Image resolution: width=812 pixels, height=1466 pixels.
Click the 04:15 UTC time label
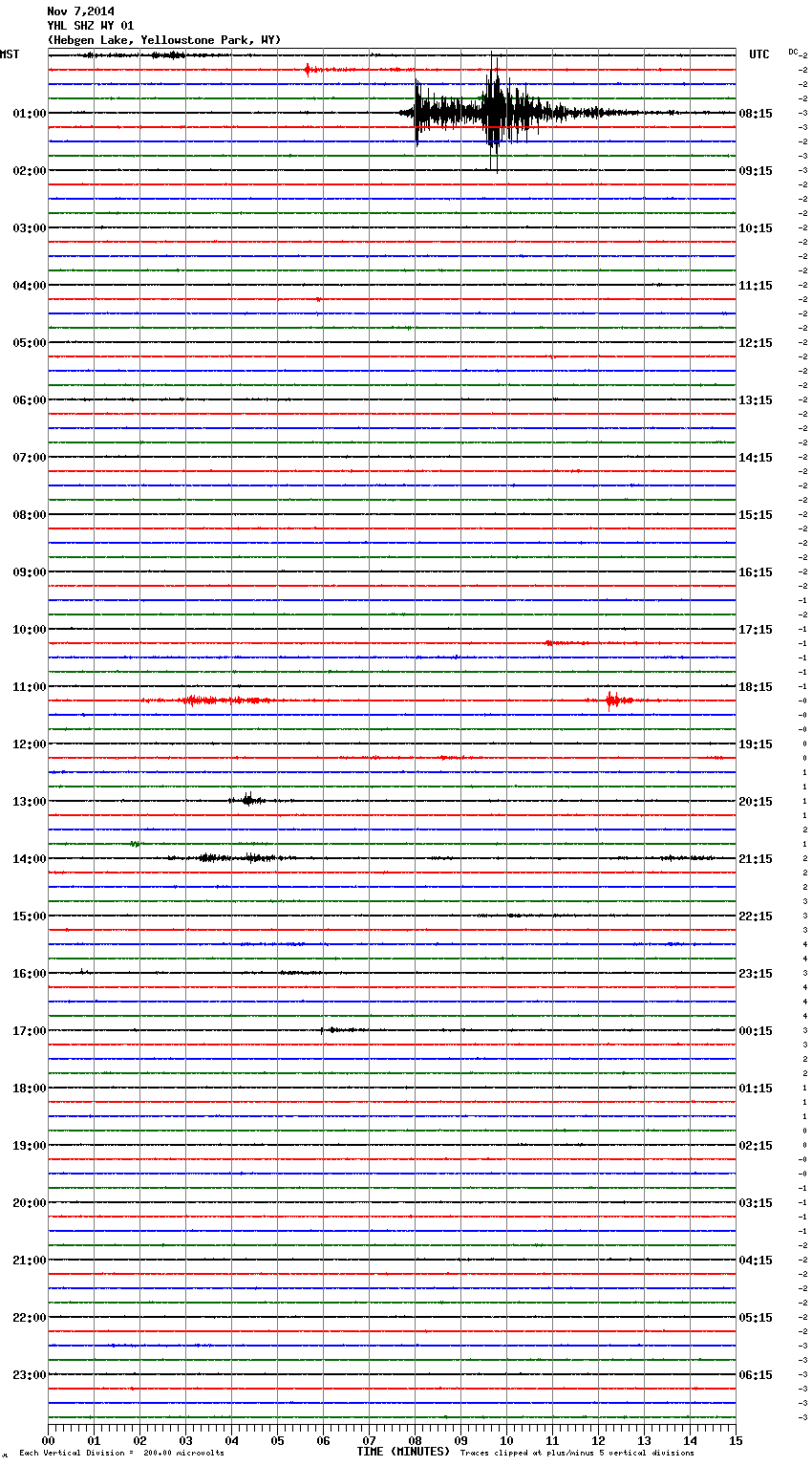(756, 1261)
